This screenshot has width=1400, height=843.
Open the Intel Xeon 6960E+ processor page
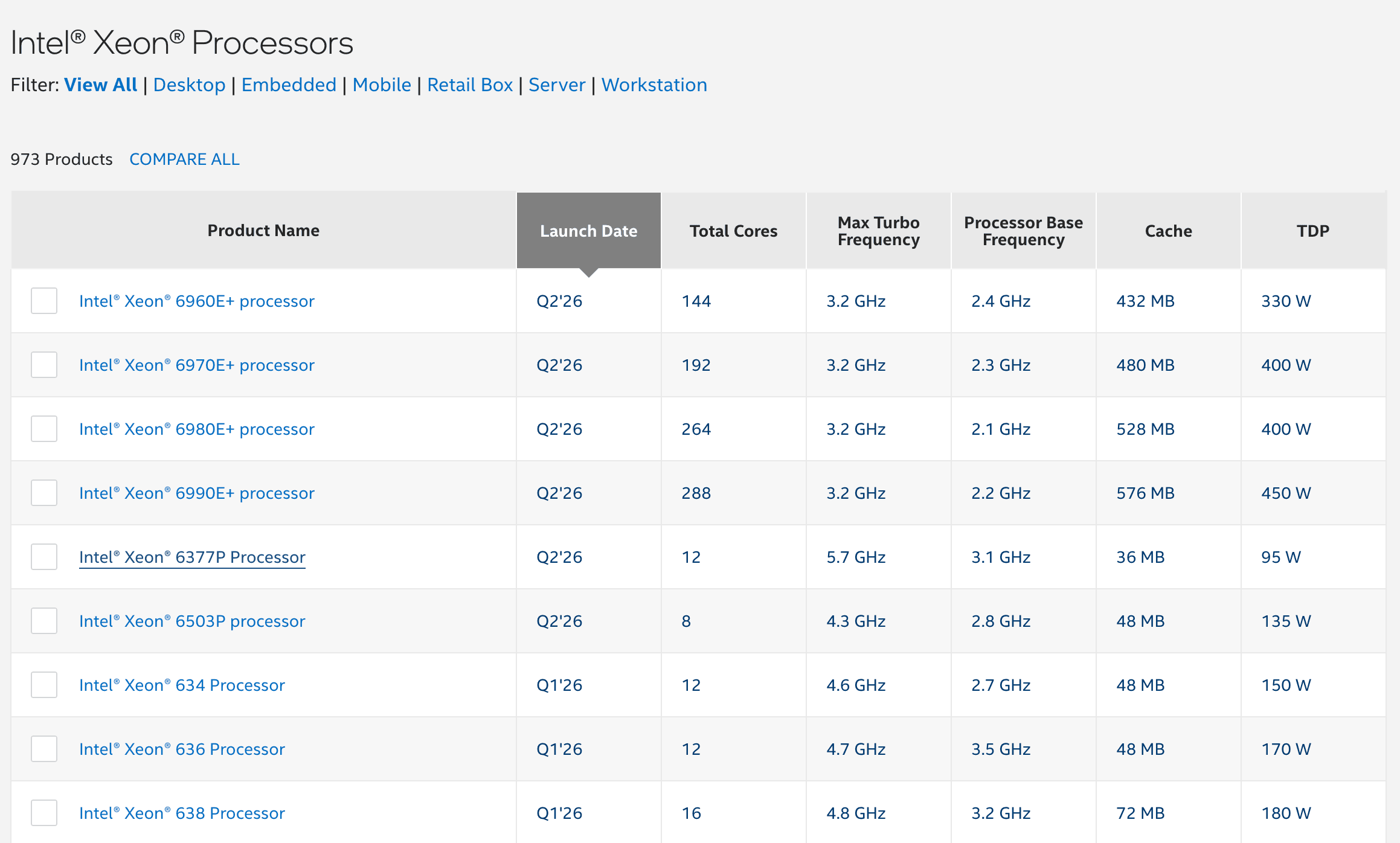[197, 301]
